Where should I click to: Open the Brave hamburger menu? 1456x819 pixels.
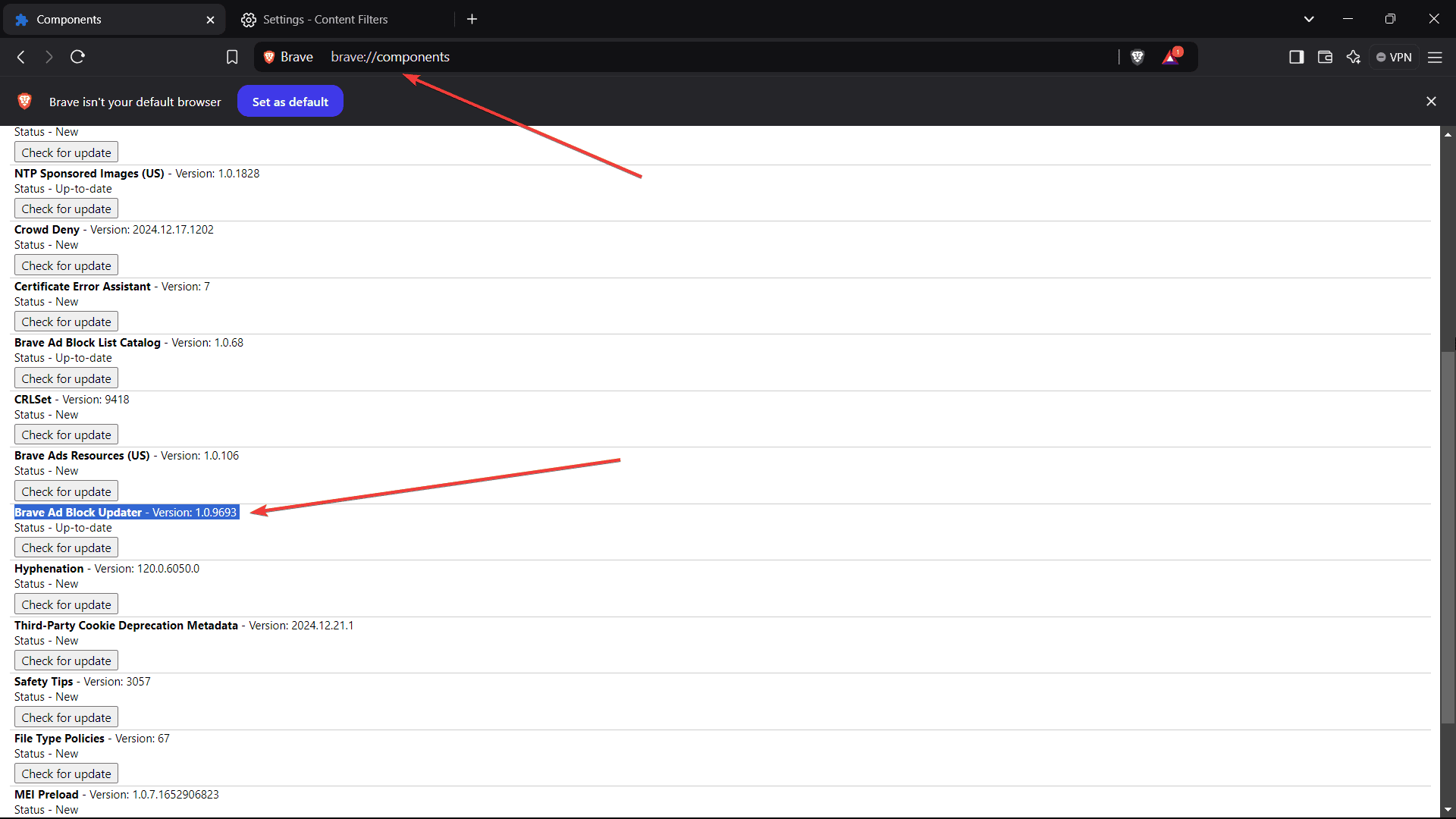pos(1436,57)
